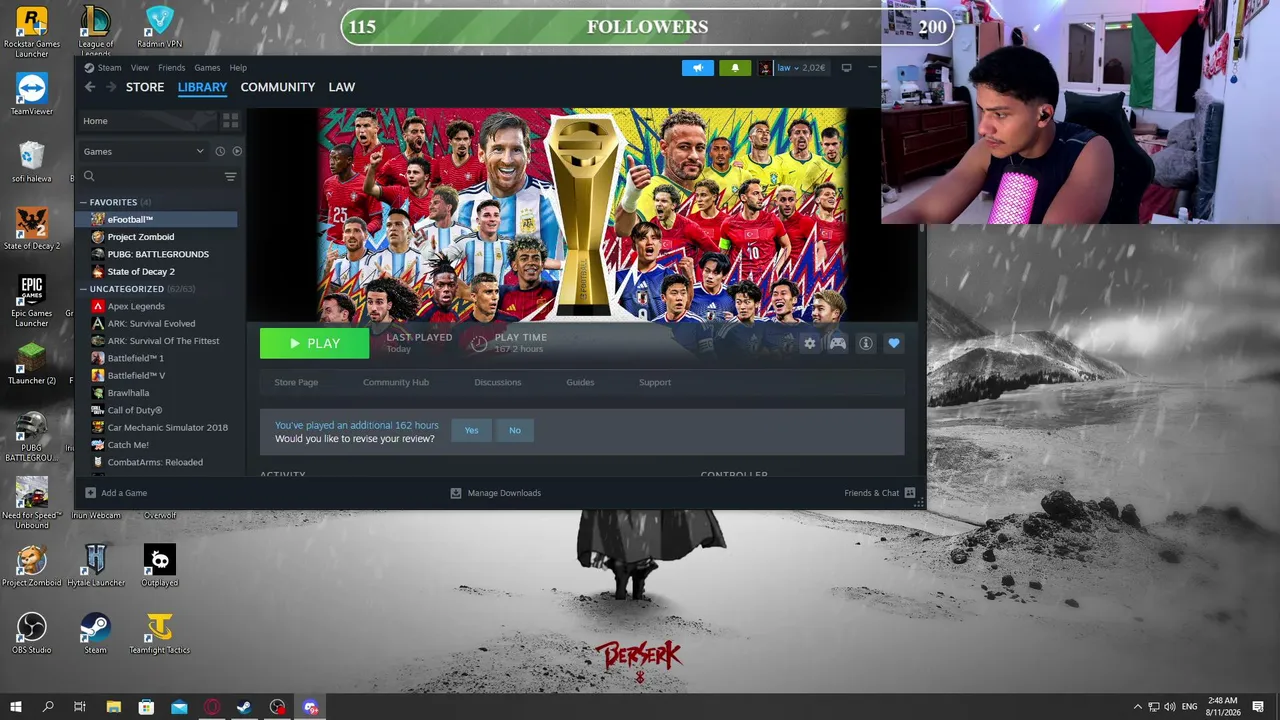Switch to the LIBRARY tab
The height and width of the screenshot is (720, 1280).
pos(202,87)
